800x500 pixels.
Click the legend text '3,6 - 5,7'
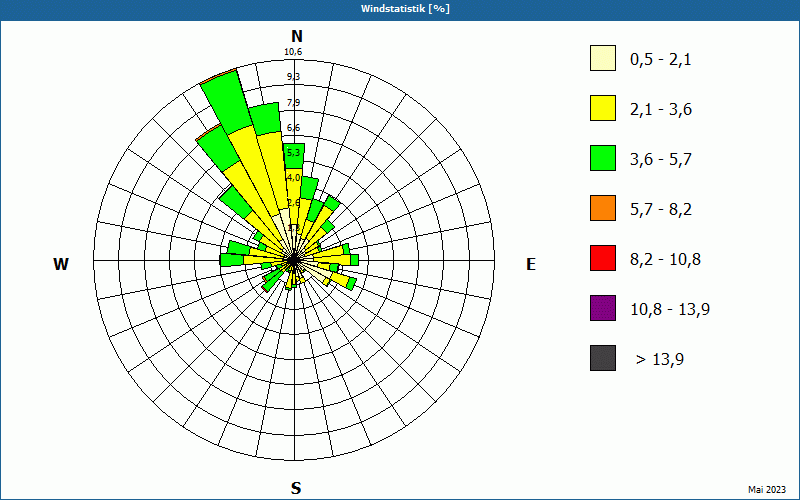[x=661, y=160]
